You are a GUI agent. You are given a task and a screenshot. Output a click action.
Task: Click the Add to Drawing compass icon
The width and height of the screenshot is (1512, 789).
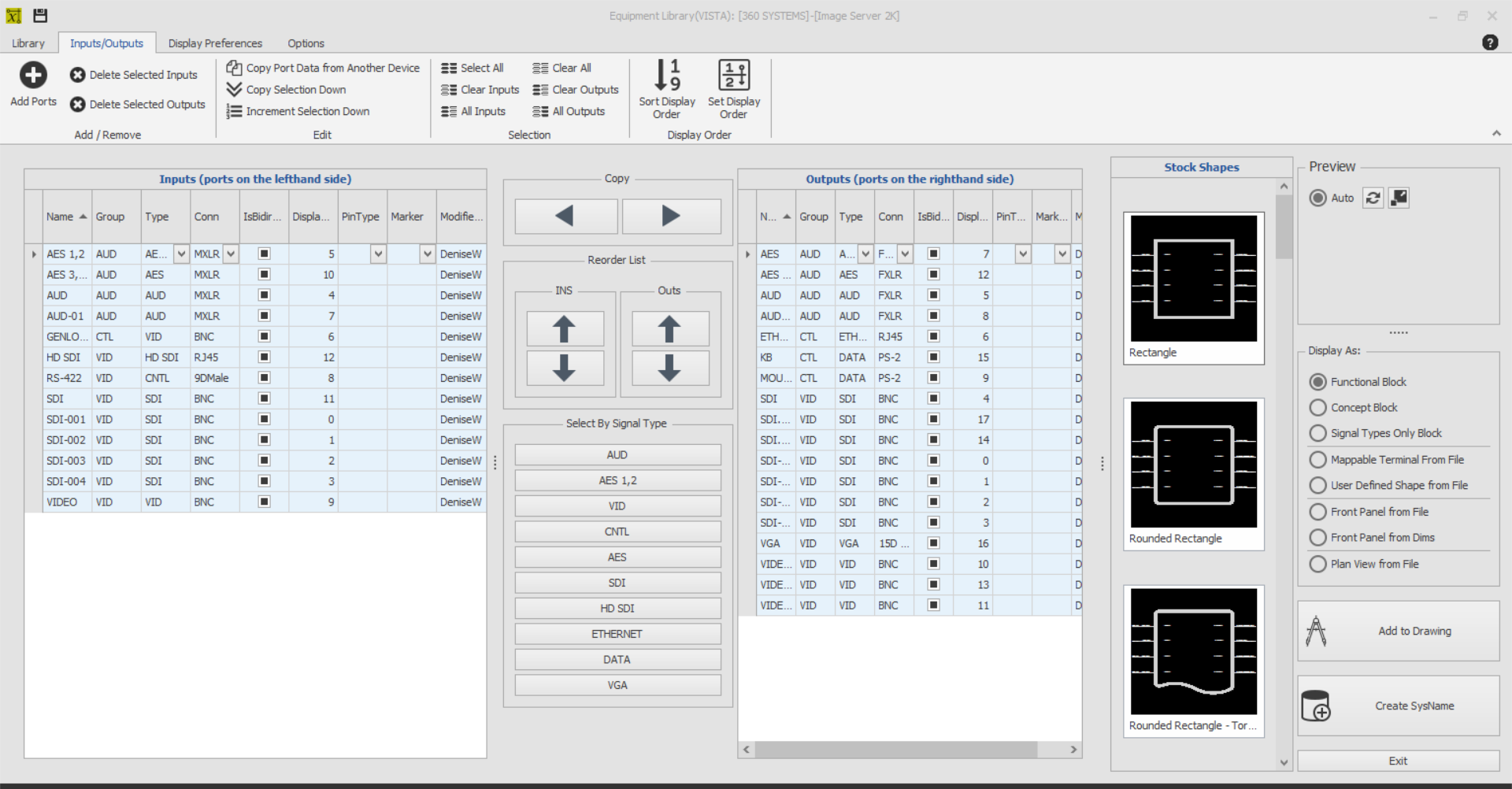[1316, 631]
